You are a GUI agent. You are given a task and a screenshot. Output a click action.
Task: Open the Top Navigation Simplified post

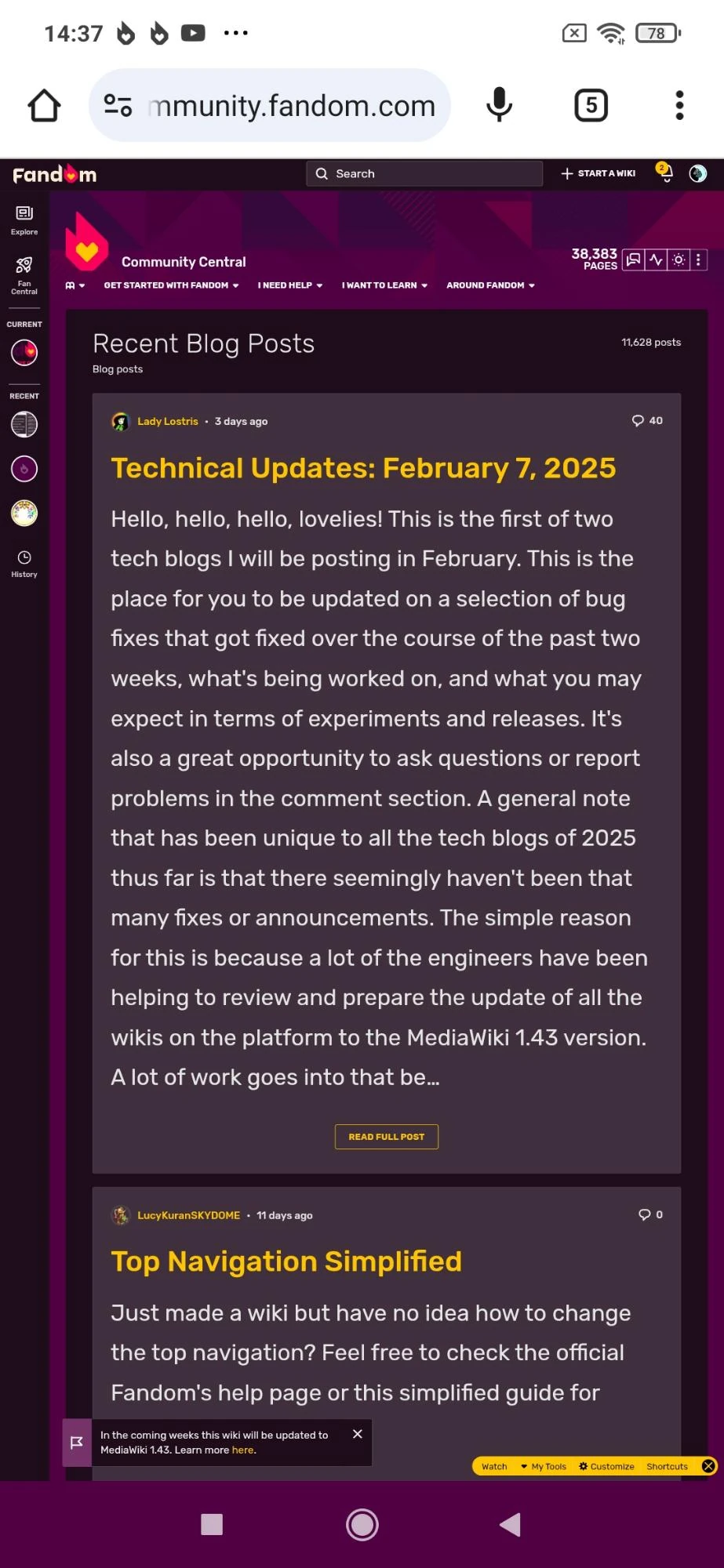coord(286,1261)
